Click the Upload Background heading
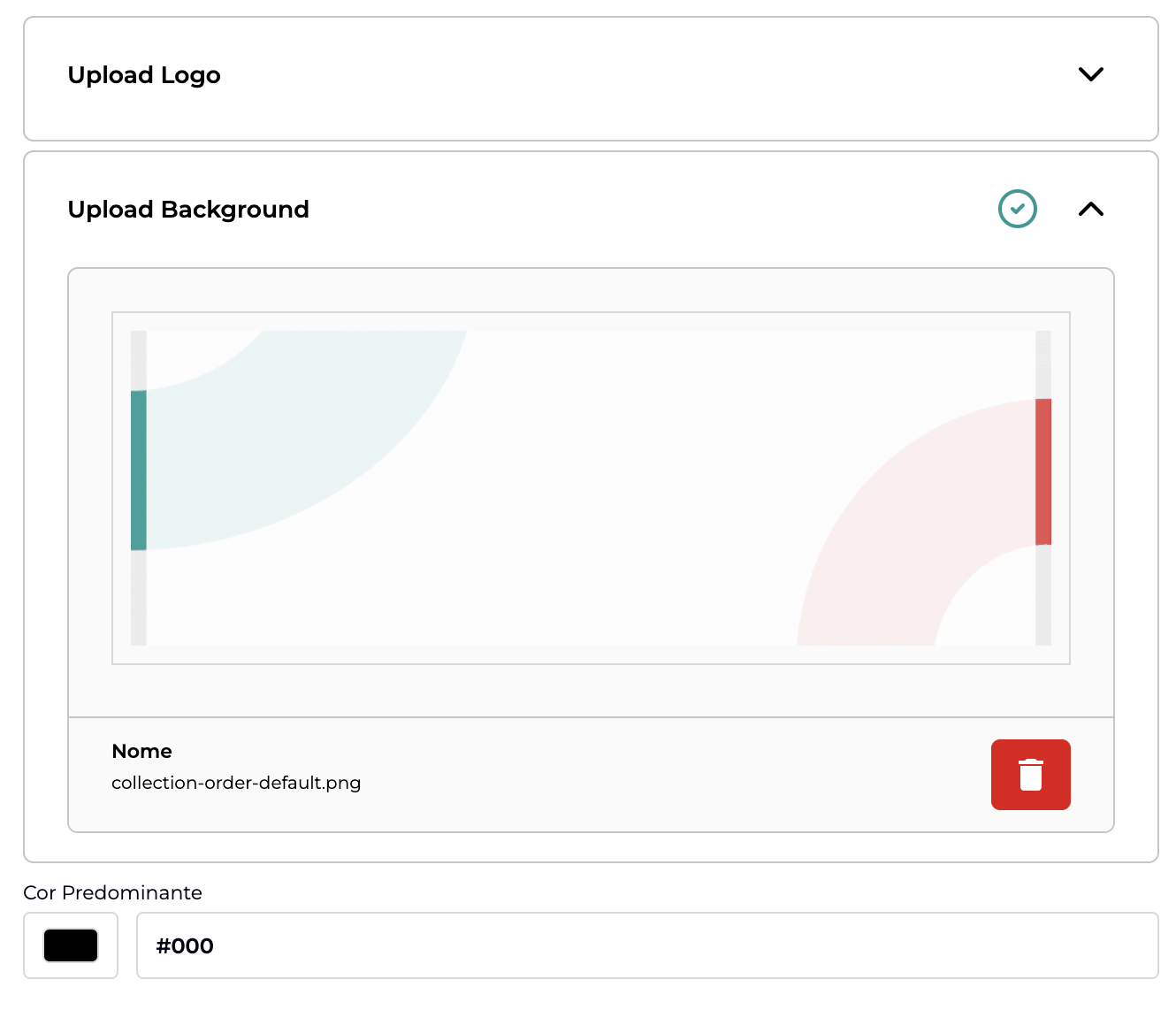The width and height of the screenshot is (1176, 1010). coord(188,210)
